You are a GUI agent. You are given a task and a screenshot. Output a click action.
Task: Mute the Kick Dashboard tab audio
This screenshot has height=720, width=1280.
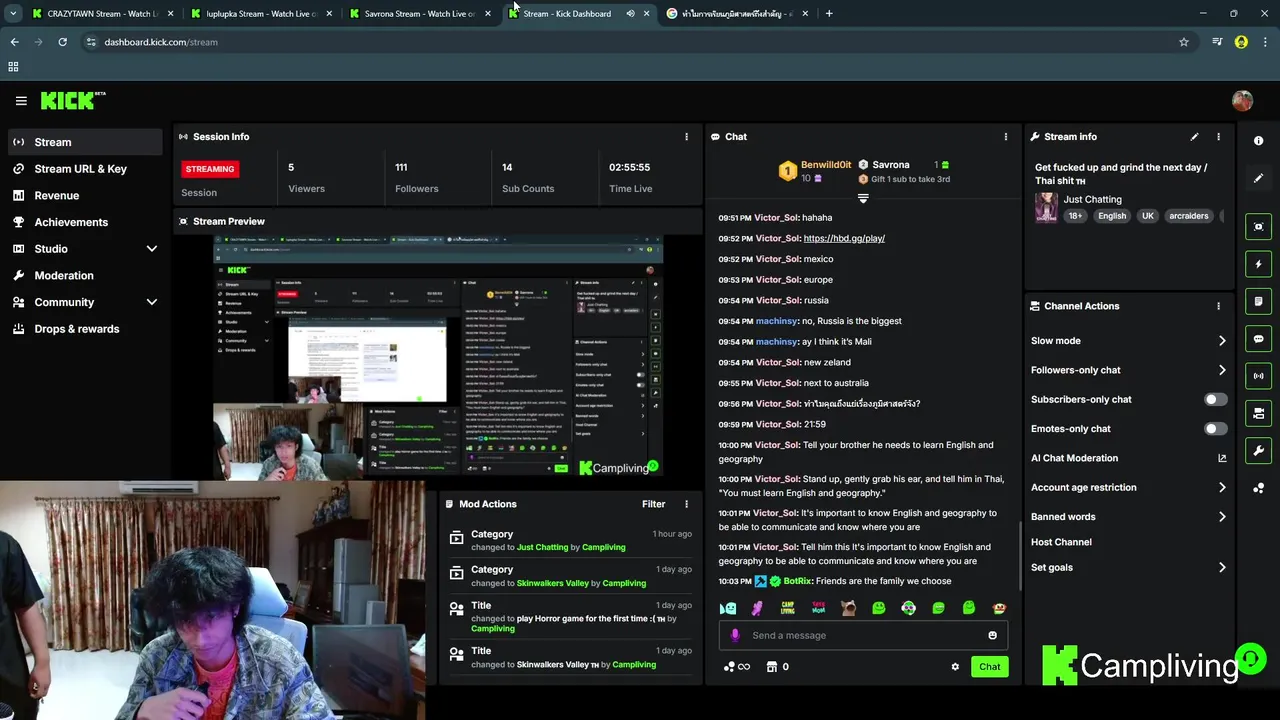[x=630, y=14]
